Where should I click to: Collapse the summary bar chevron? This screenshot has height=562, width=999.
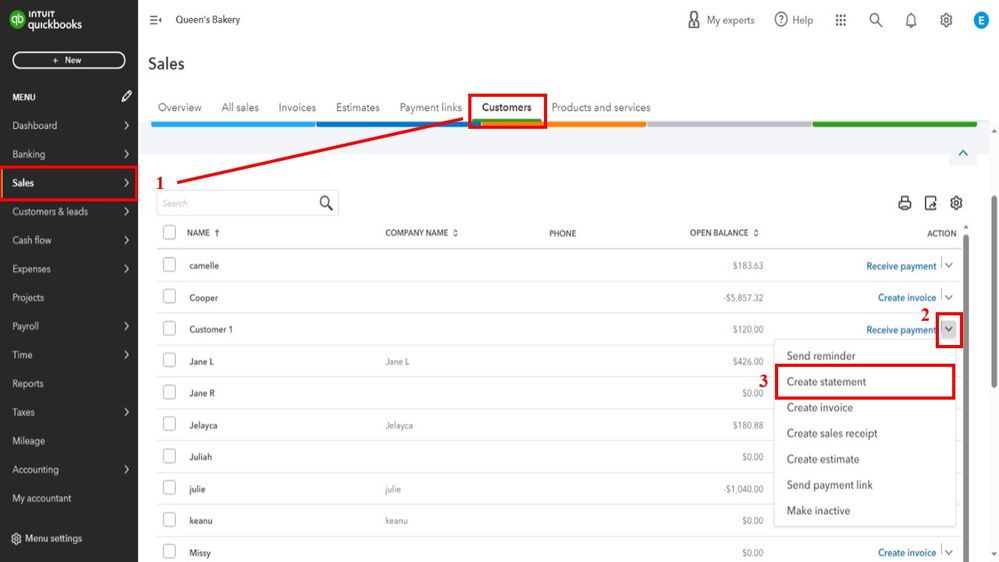click(x=963, y=153)
